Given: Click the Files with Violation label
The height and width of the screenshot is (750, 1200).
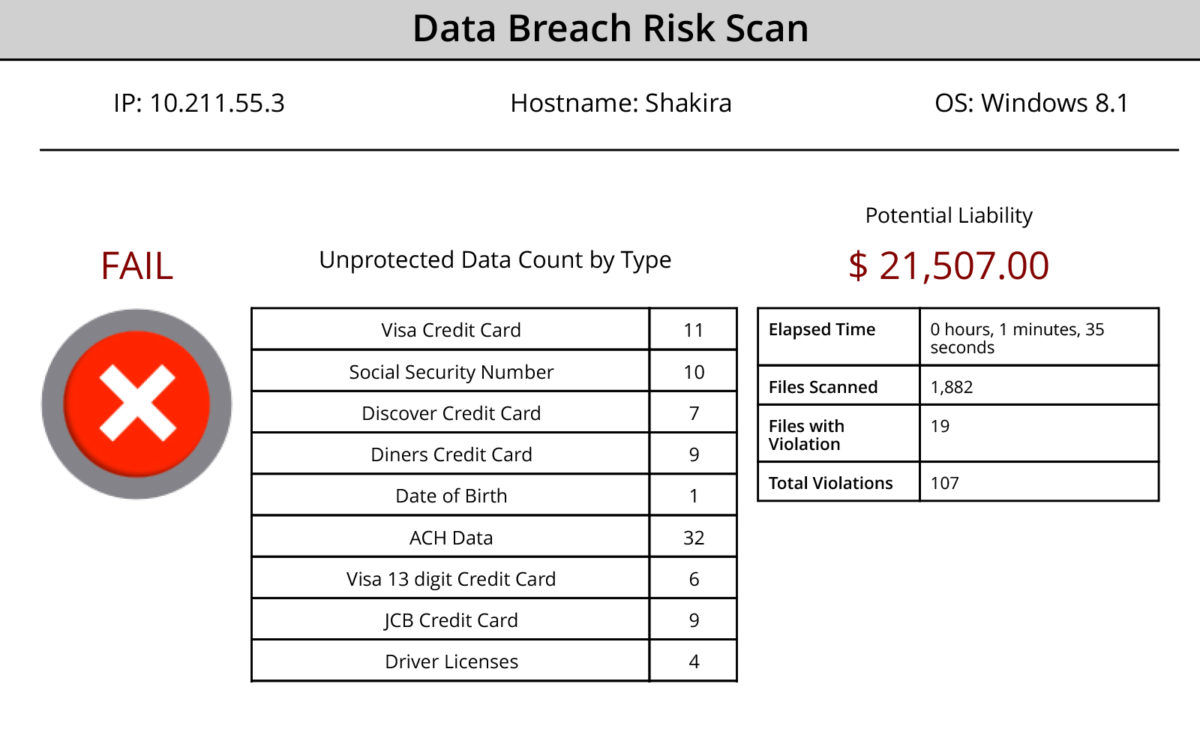Looking at the screenshot, I should click(807, 435).
